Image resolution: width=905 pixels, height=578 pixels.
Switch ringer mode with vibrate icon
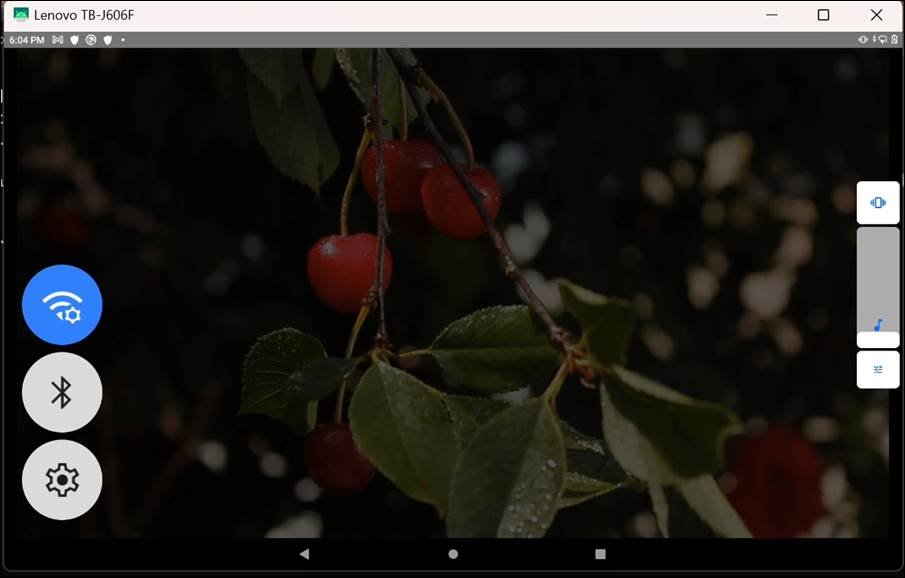[x=878, y=203]
